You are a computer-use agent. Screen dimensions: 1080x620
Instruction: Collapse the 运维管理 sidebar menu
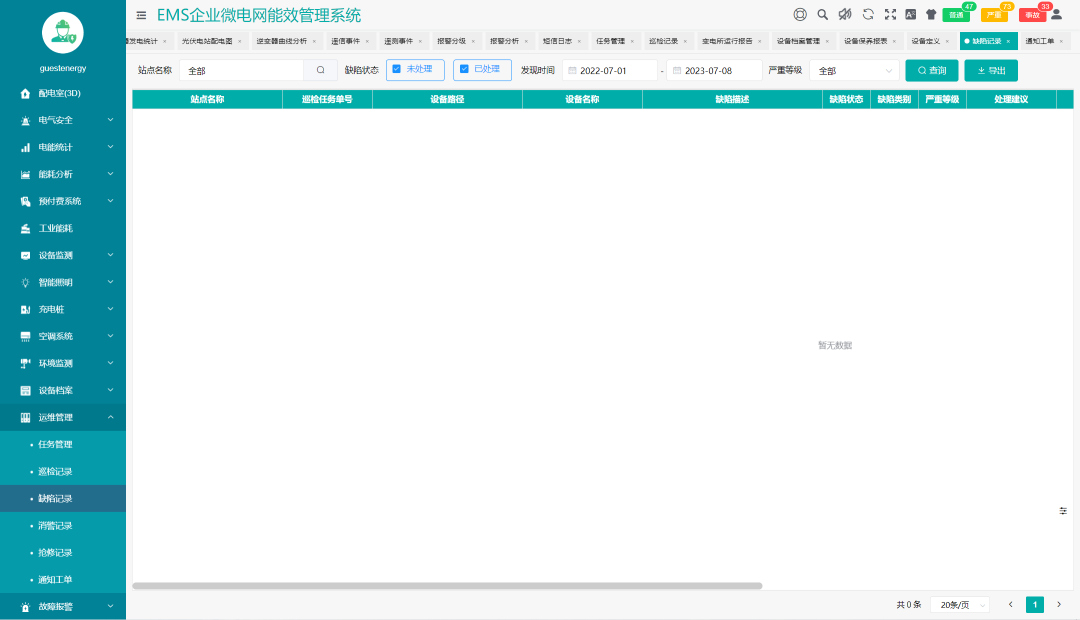pyautogui.click(x=63, y=417)
